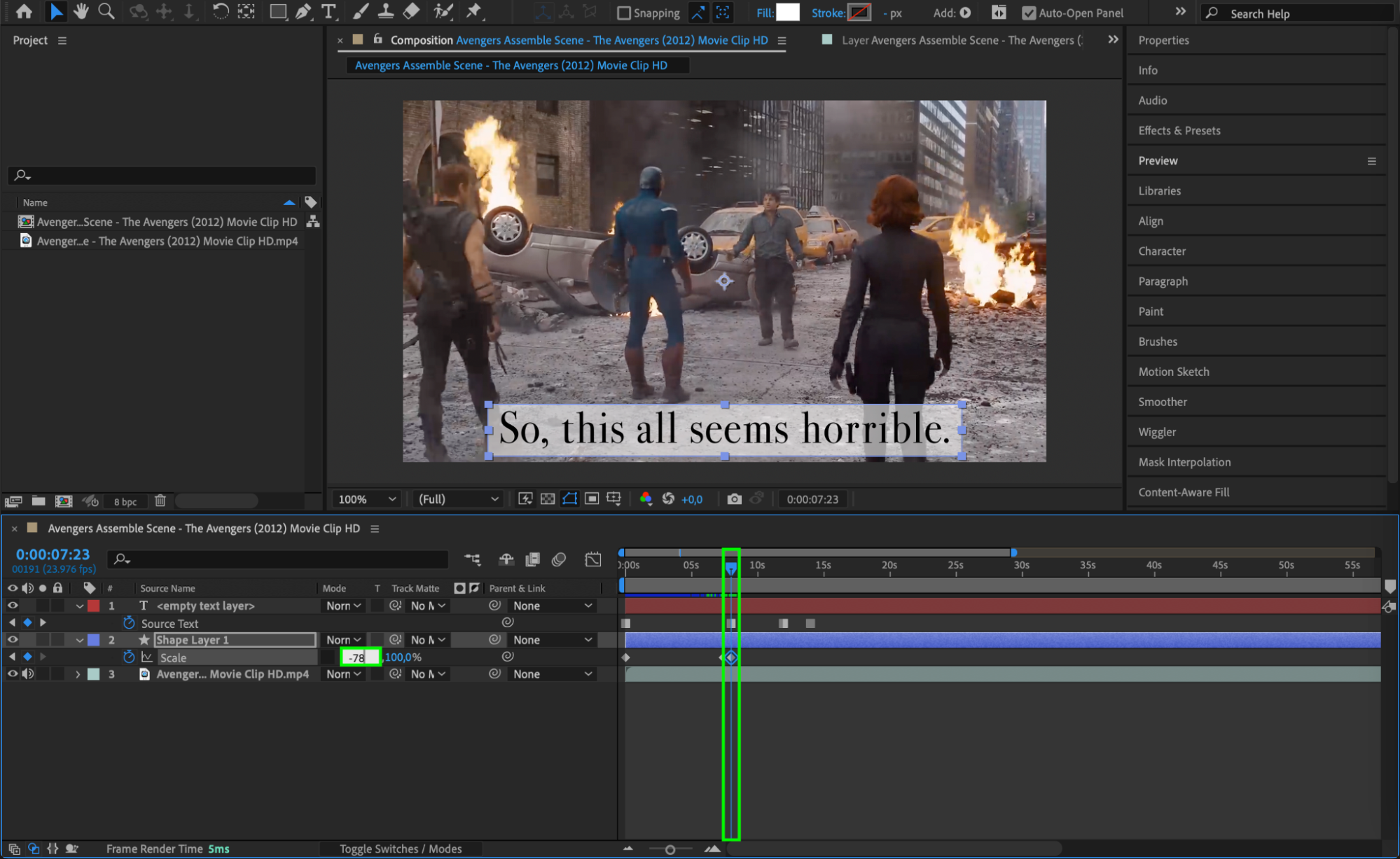Viewport: 1400px width, 859px height.
Task: Expand the Avenger Movie Clip HD.mp4 layer
Action: pos(78,674)
